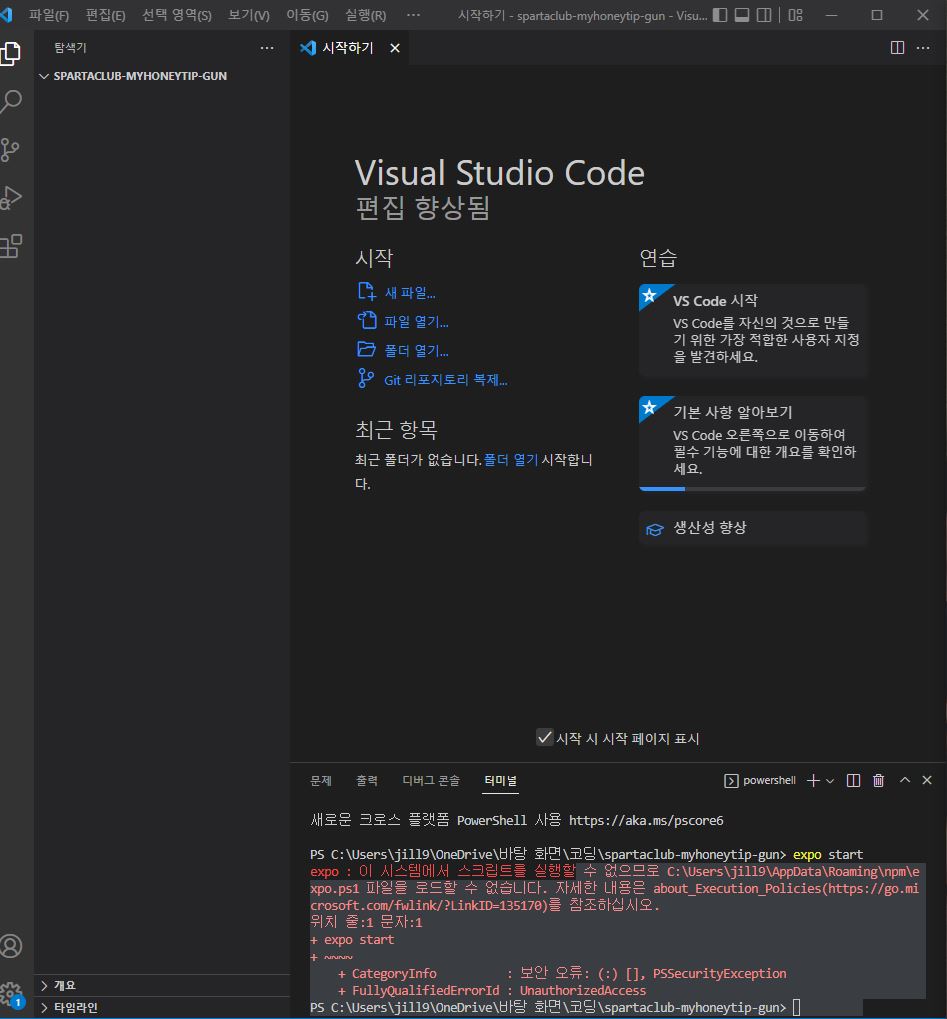Open the 편집(E) menu
947x1019 pixels.
pyautogui.click(x=105, y=15)
